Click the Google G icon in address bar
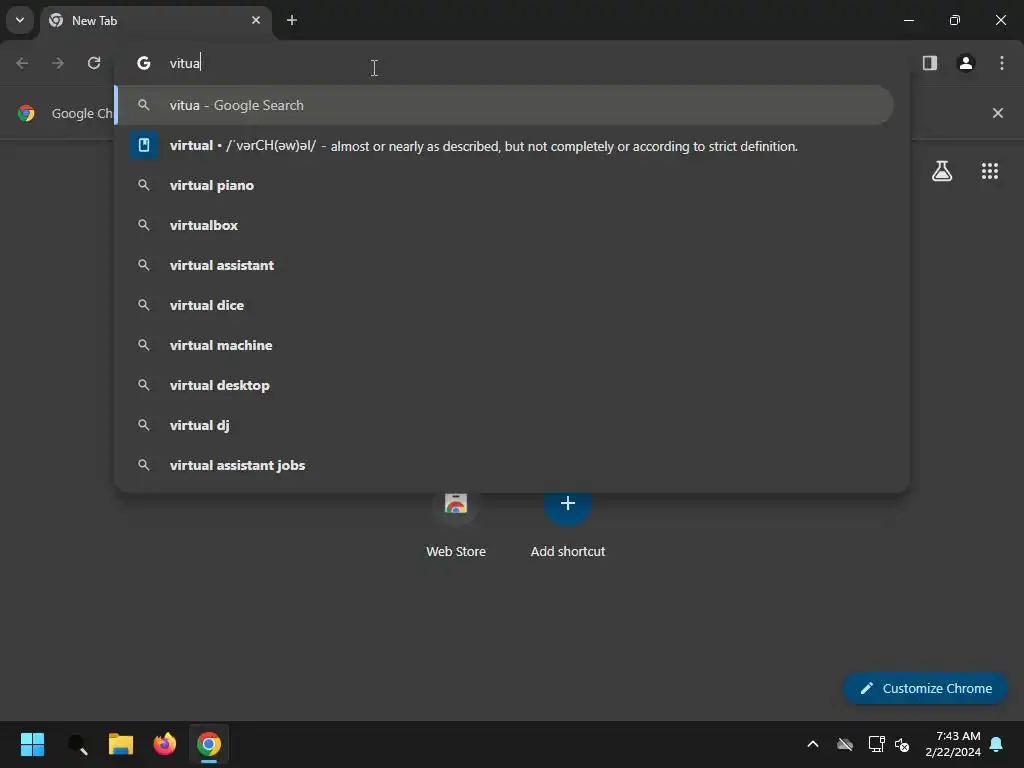The height and width of the screenshot is (768, 1024). point(144,63)
